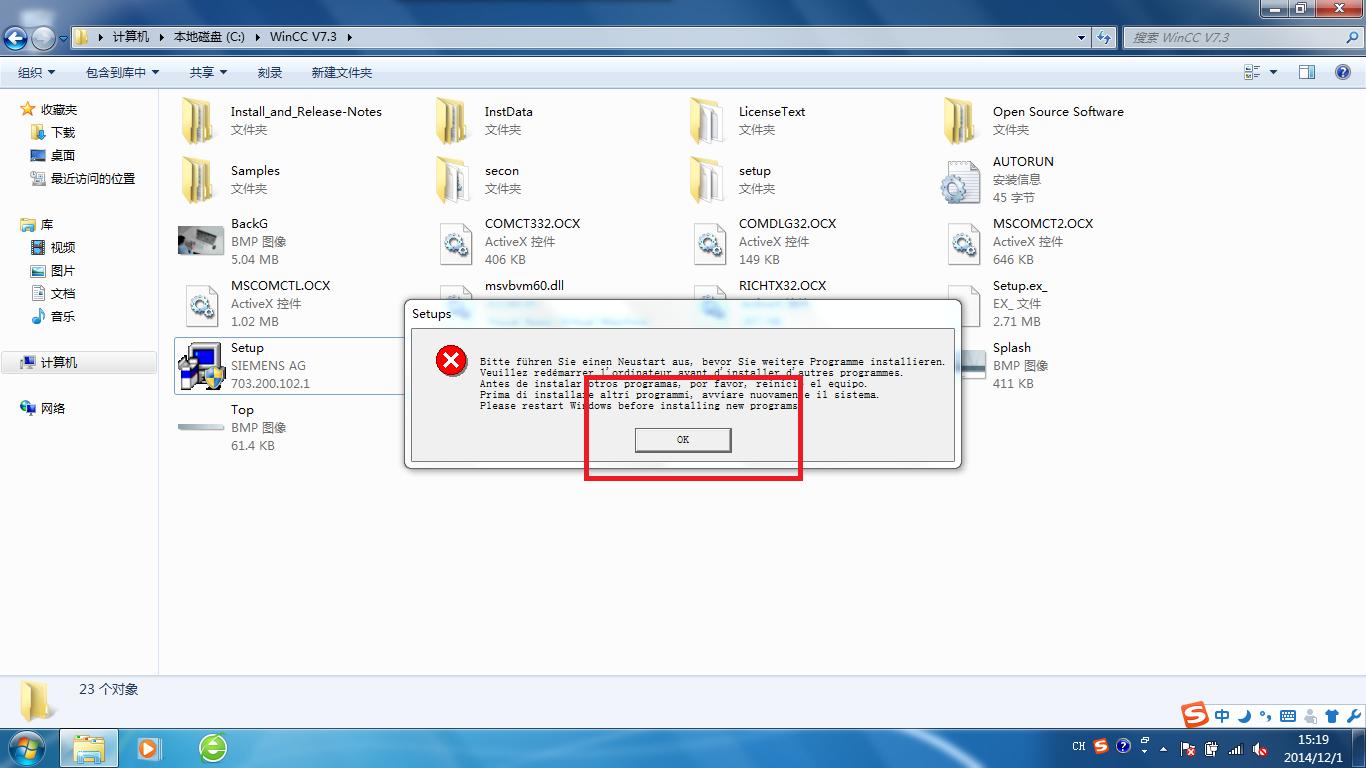Screen dimensions: 1366x768
Task: Dismiss the Setups error with OK
Action: [683, 440]
